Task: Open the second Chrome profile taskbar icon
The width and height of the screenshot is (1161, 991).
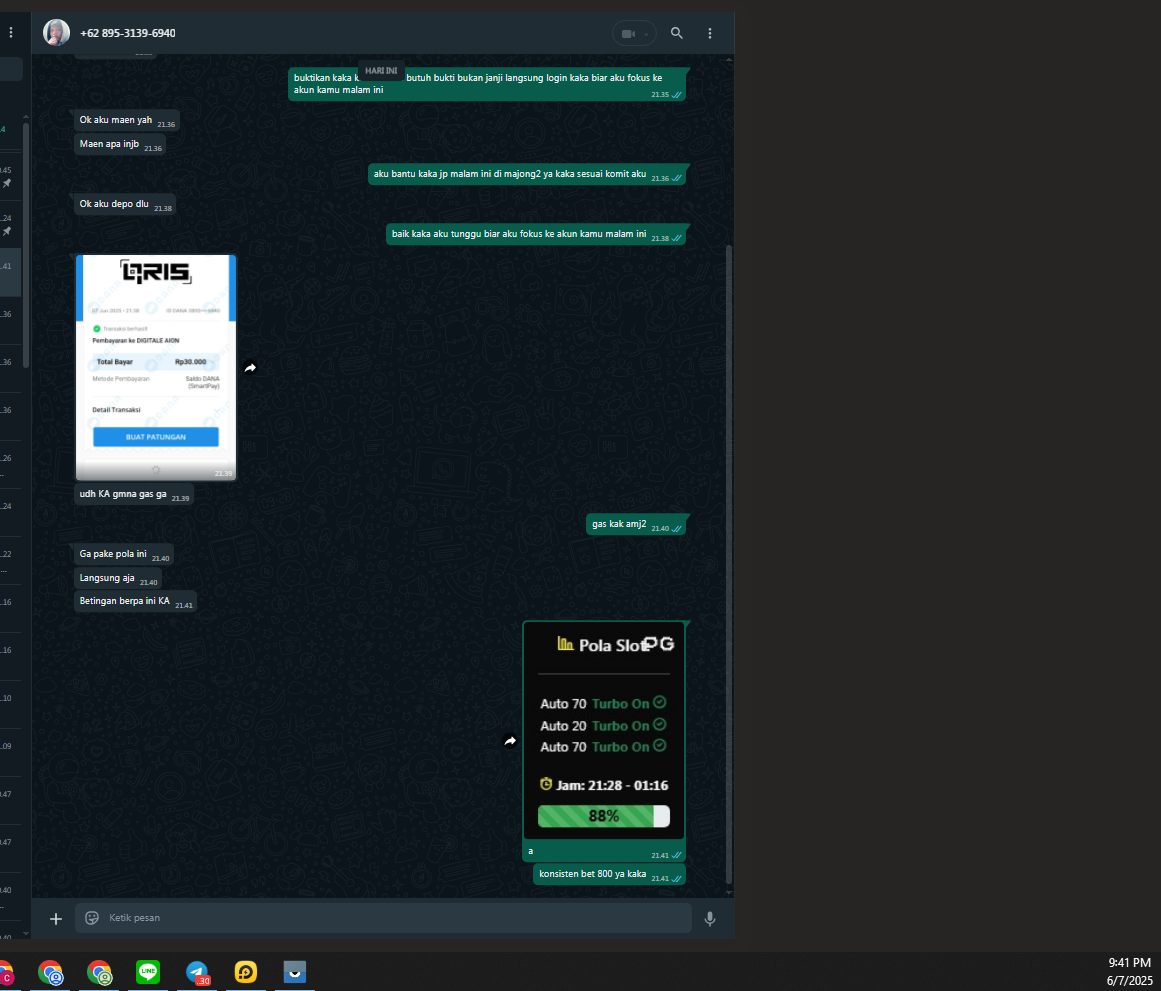Action: [x=99, y=972]
